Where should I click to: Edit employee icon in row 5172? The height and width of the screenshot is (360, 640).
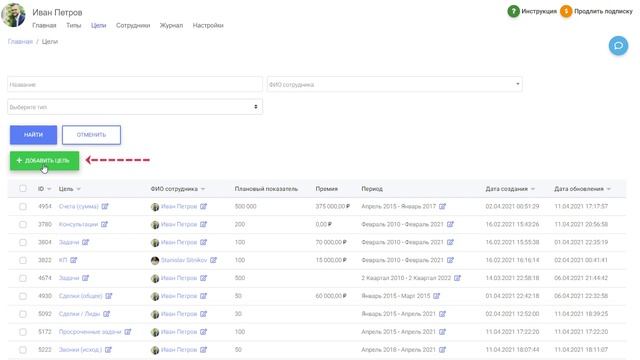204,332
